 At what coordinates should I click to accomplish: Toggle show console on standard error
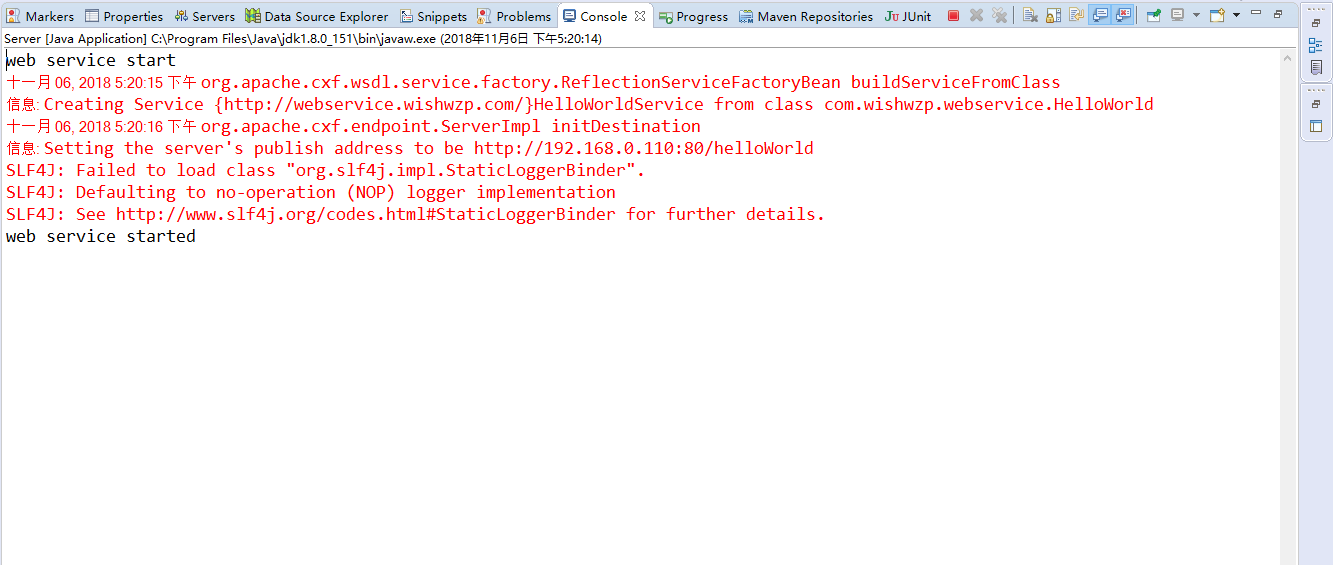pos(1123,15)
